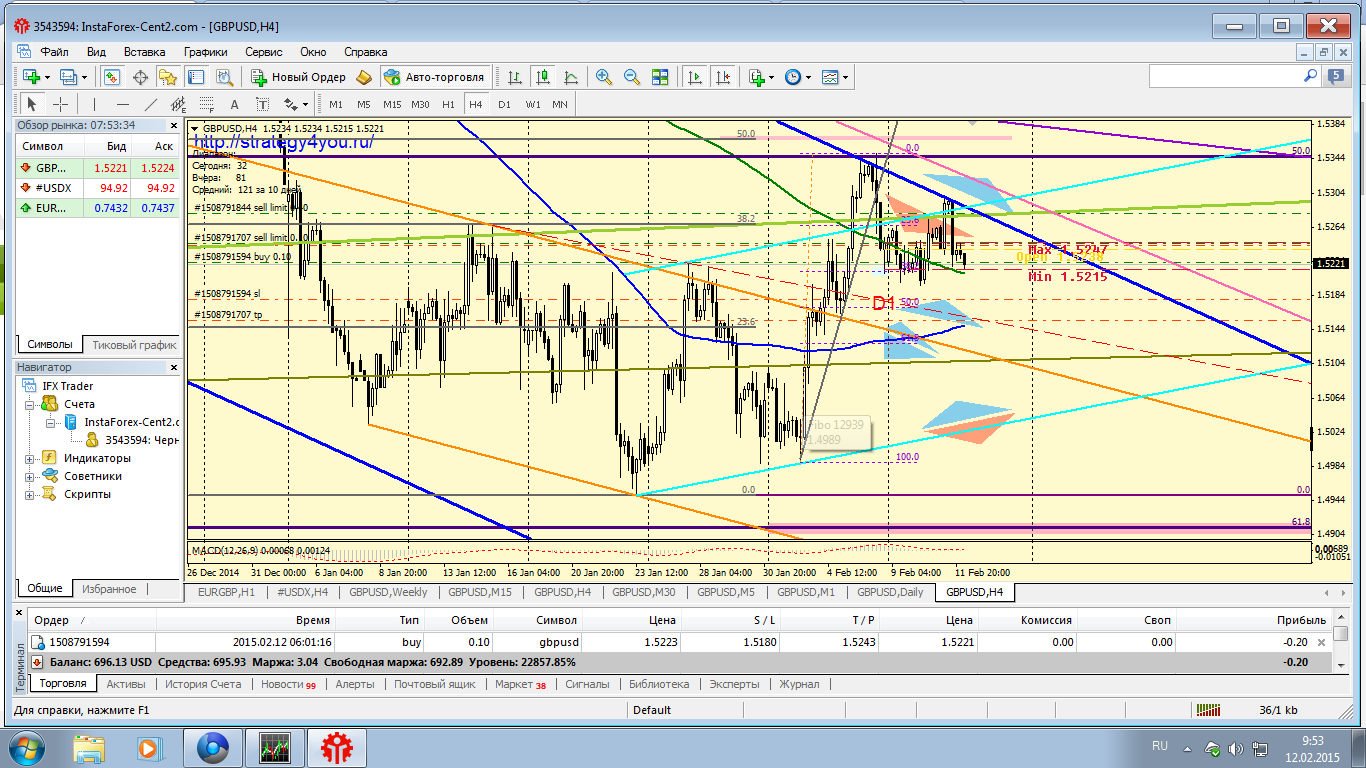Select the Fibonacci retracement drawing tool
The image size is (1366, 768).
pyautogui.click(x=206, y=104)
